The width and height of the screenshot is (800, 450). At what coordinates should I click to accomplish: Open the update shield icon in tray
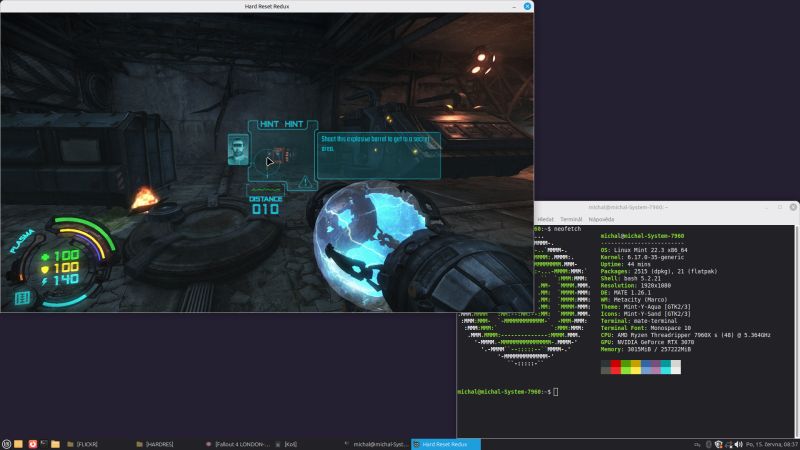718,445
